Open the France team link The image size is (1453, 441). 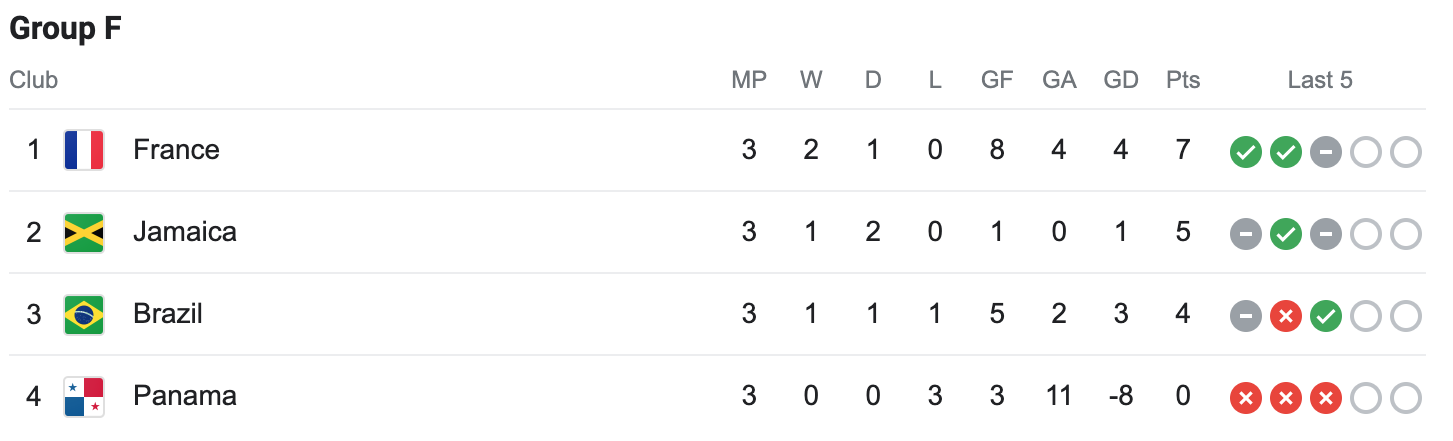click(x=176, y=150)
